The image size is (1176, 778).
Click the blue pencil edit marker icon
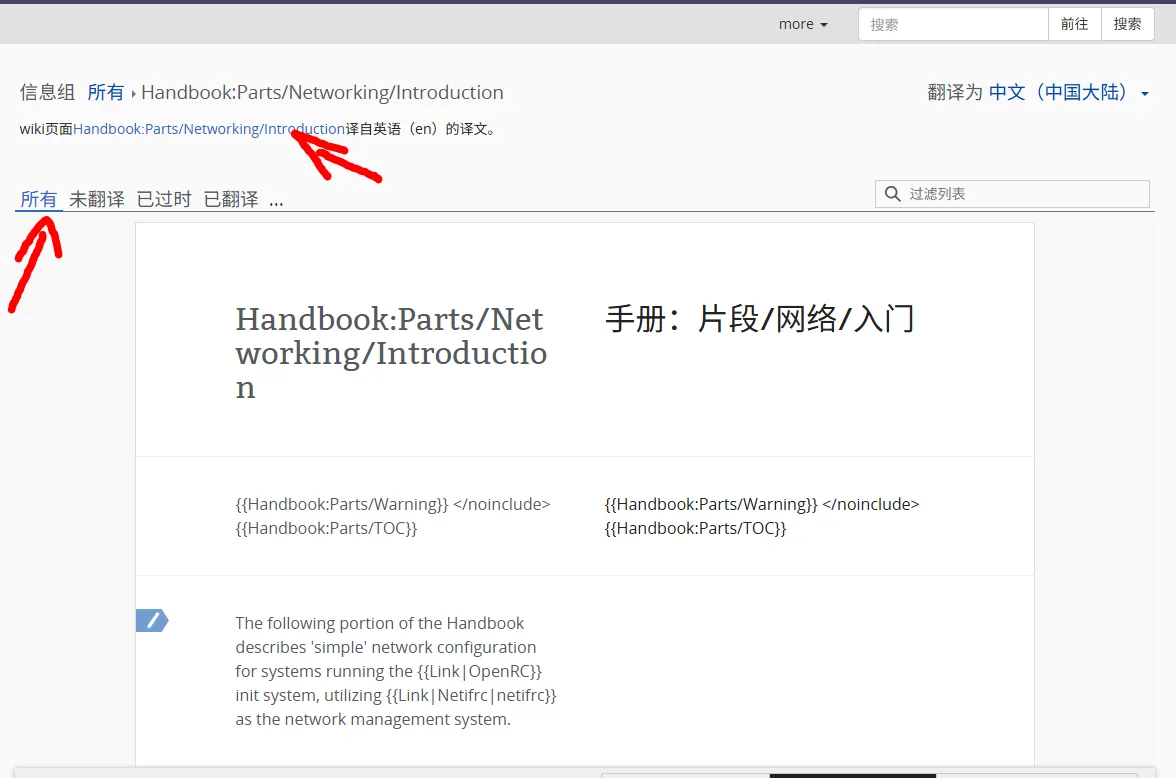152,620
